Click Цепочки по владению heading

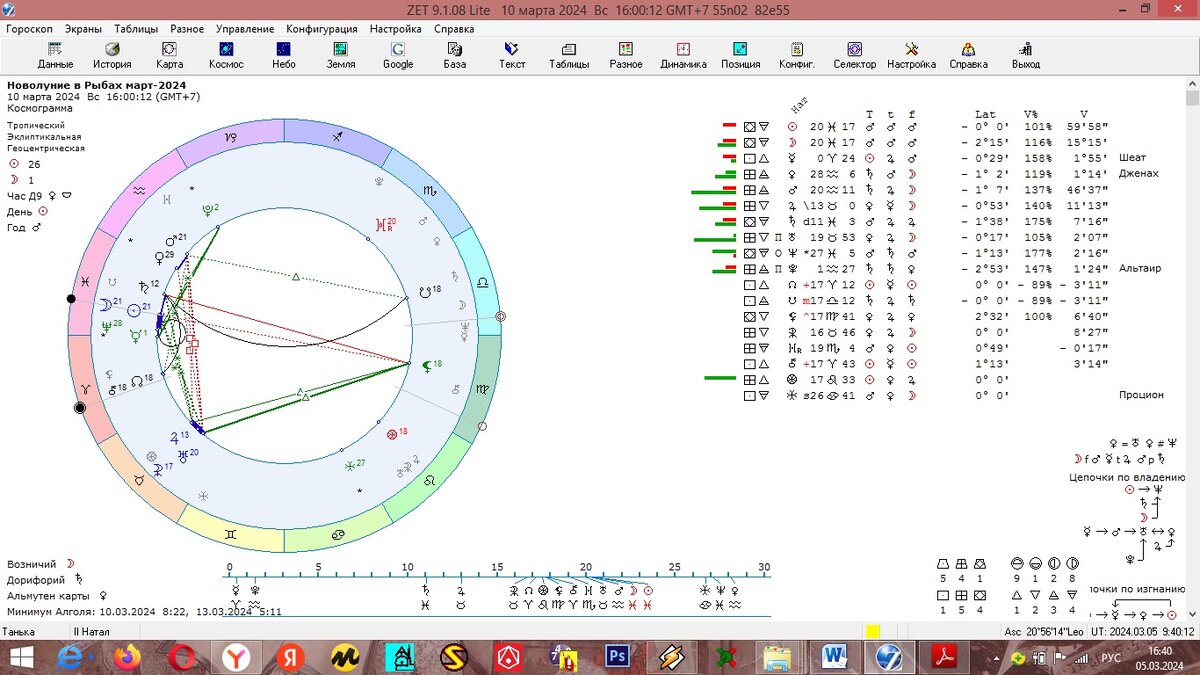[x=1127, y=478]
